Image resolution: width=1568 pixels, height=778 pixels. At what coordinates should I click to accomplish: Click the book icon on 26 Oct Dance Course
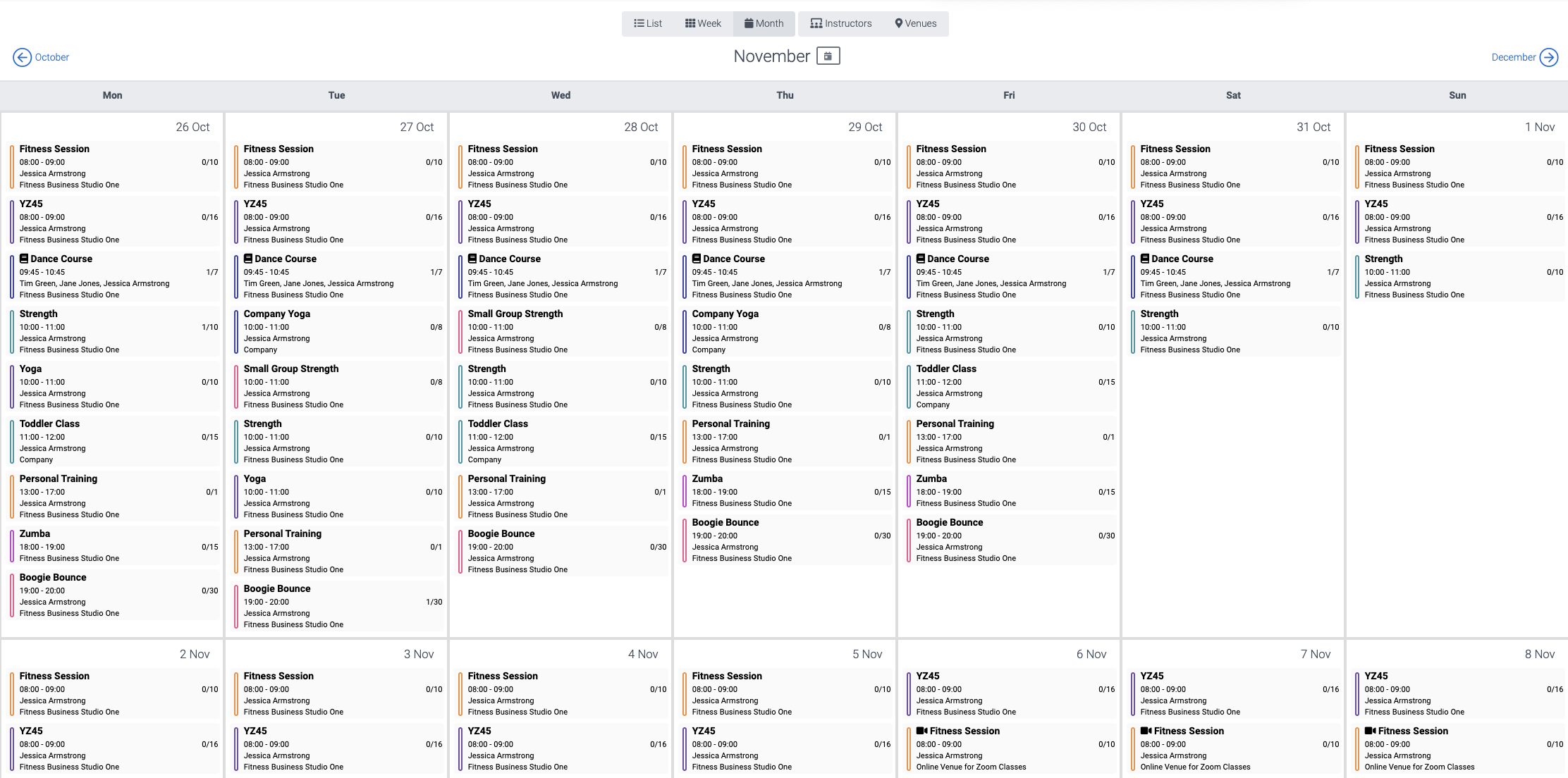[x=24, y=259]
